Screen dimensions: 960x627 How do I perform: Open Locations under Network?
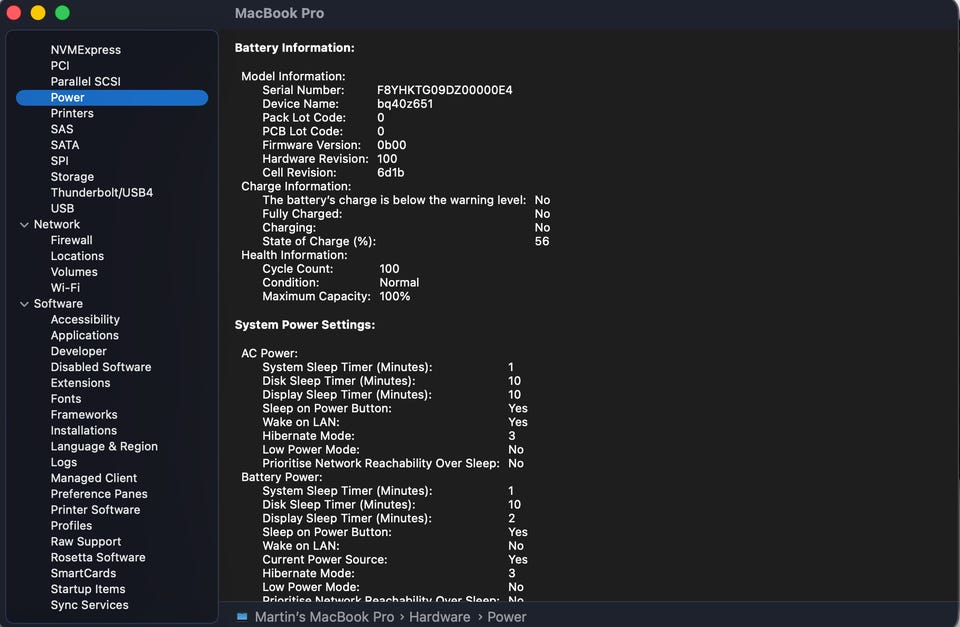(77, 257)
